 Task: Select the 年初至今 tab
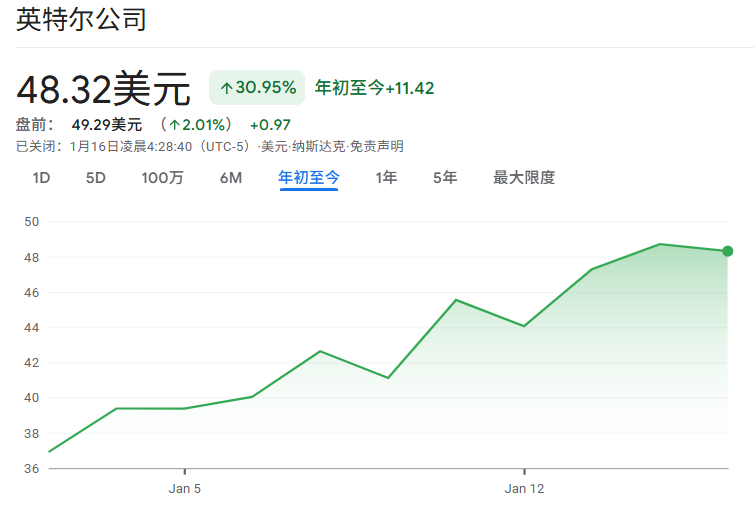(309, 178)
